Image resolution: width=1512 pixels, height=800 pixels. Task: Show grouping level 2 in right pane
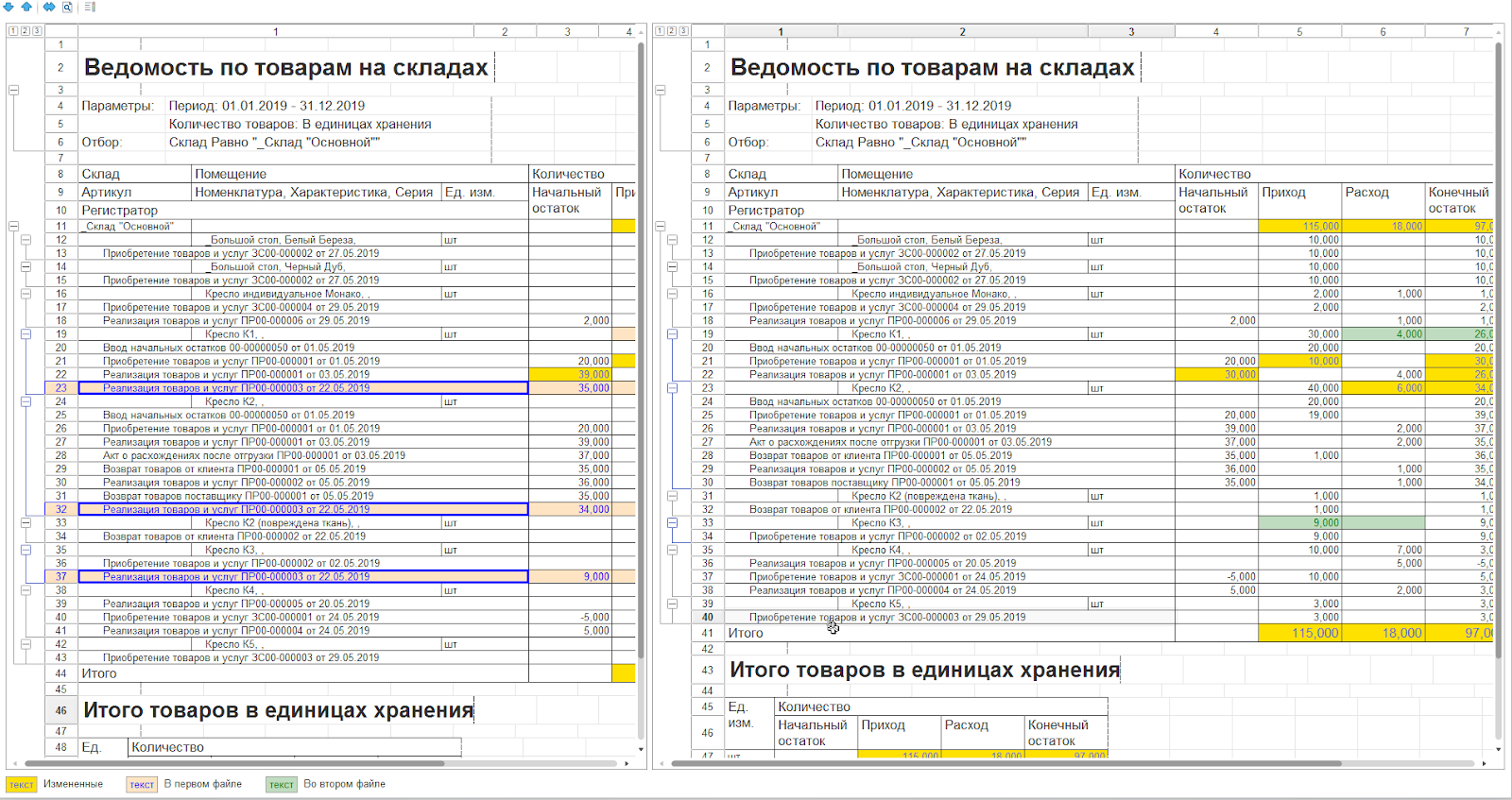[x=672, y=31]
